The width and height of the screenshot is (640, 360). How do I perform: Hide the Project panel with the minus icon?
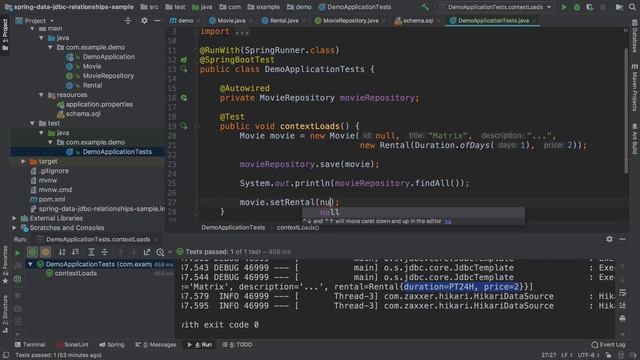pyautogui.click(x=158, y=20)
